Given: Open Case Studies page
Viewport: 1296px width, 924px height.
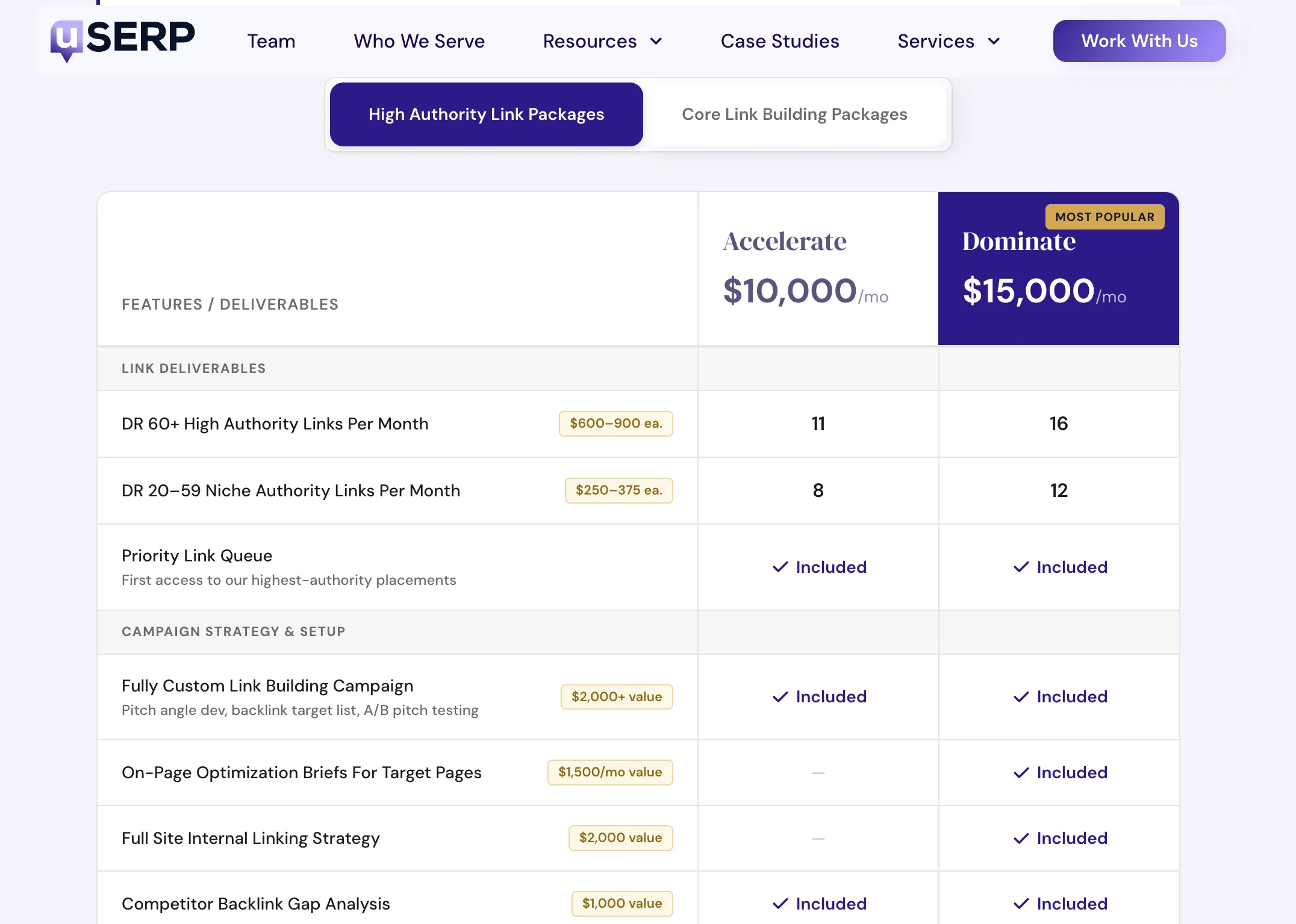Looking at the screenshot, I should tap(780, 41).
